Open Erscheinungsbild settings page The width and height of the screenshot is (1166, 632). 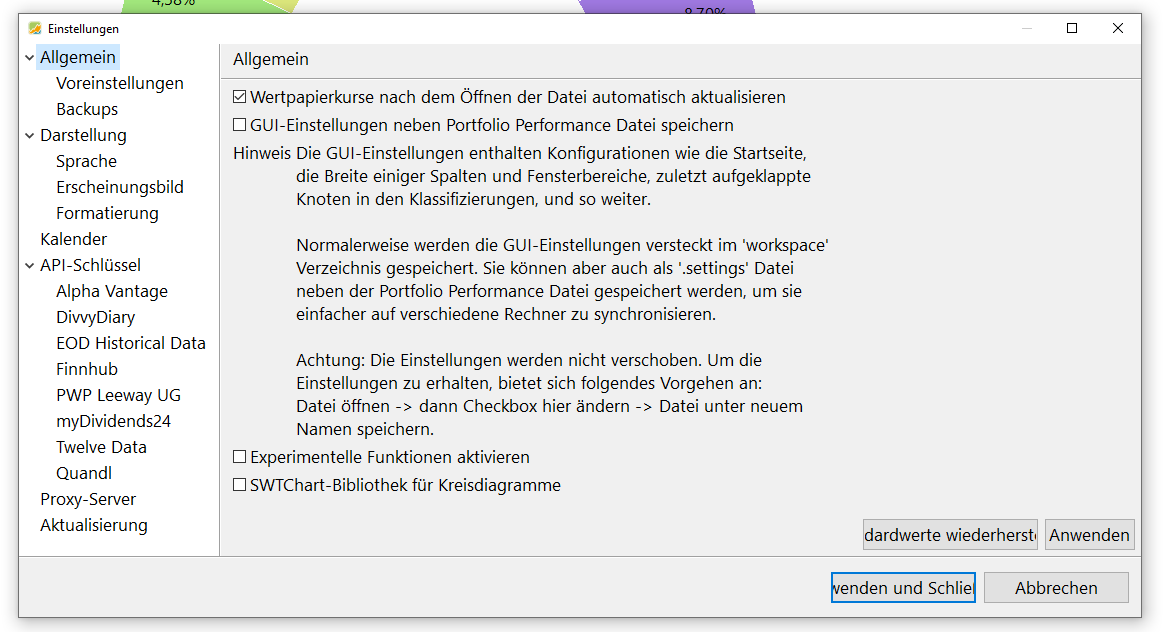point(120,187)
